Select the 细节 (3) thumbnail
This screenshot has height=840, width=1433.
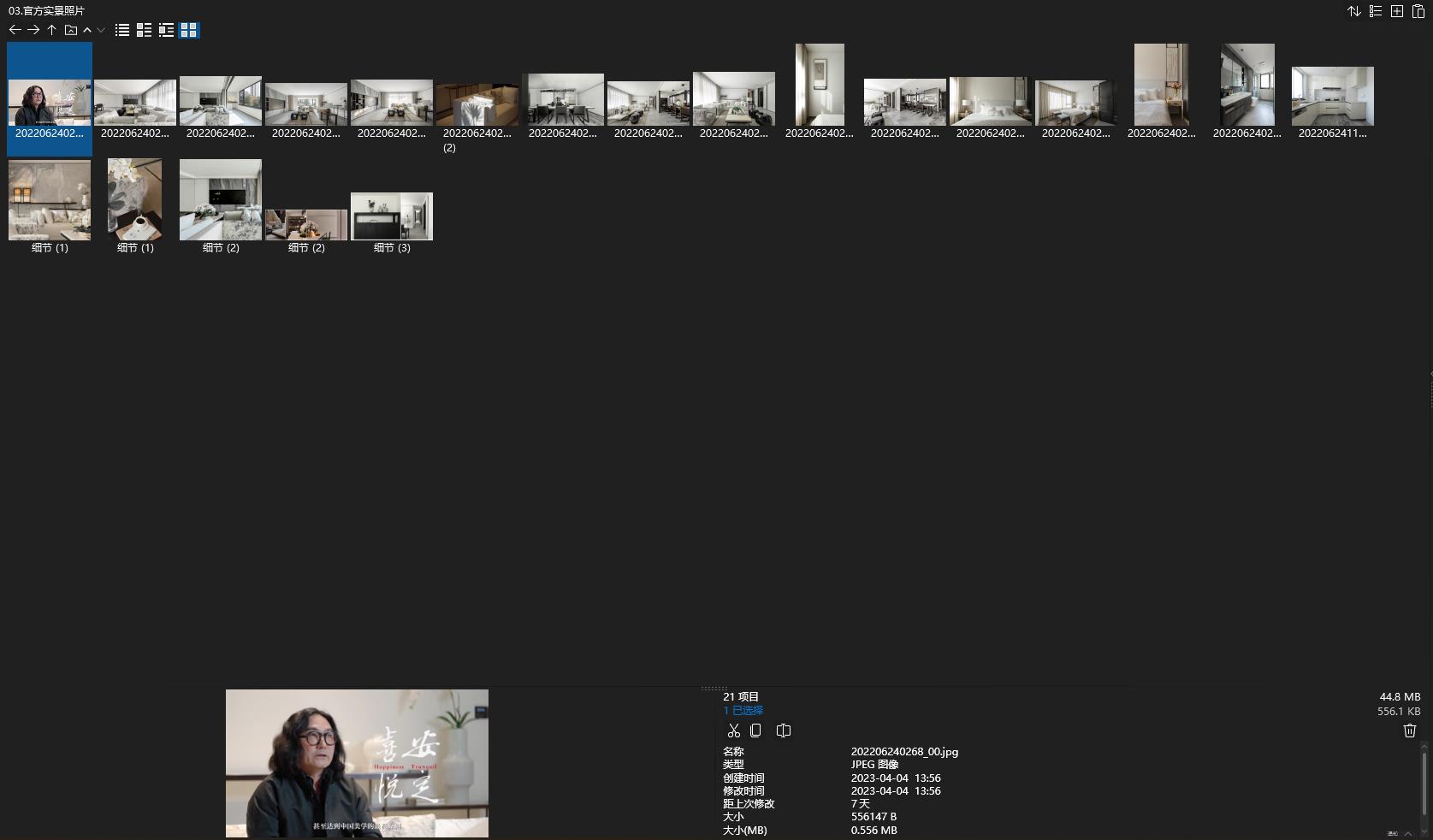tap(392, 216)
